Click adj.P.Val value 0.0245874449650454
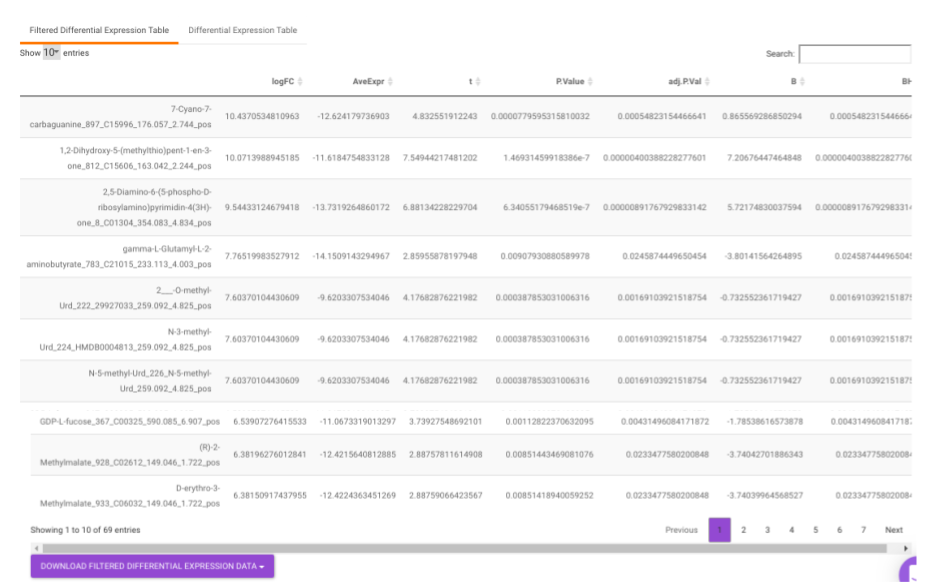 pos(664,256)
